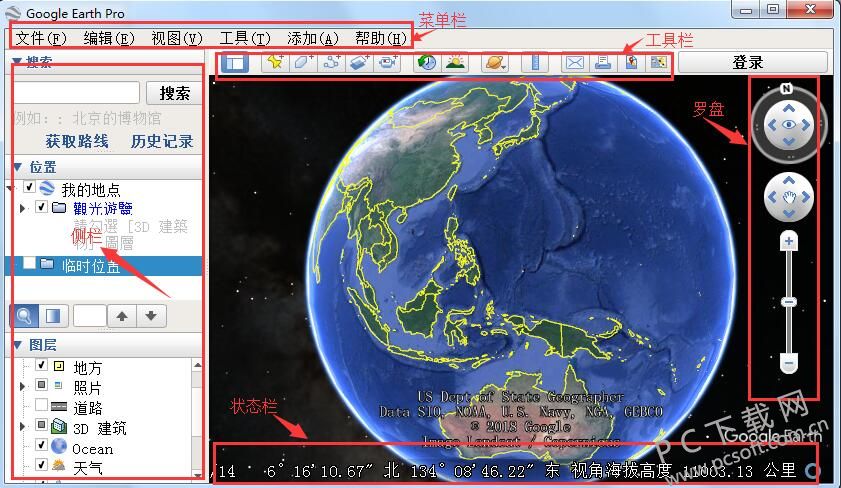Image resolution: width=841 pixels, height=488 pixels.
Task: Click the save image toolbar icon
Action: coord(659,62)
